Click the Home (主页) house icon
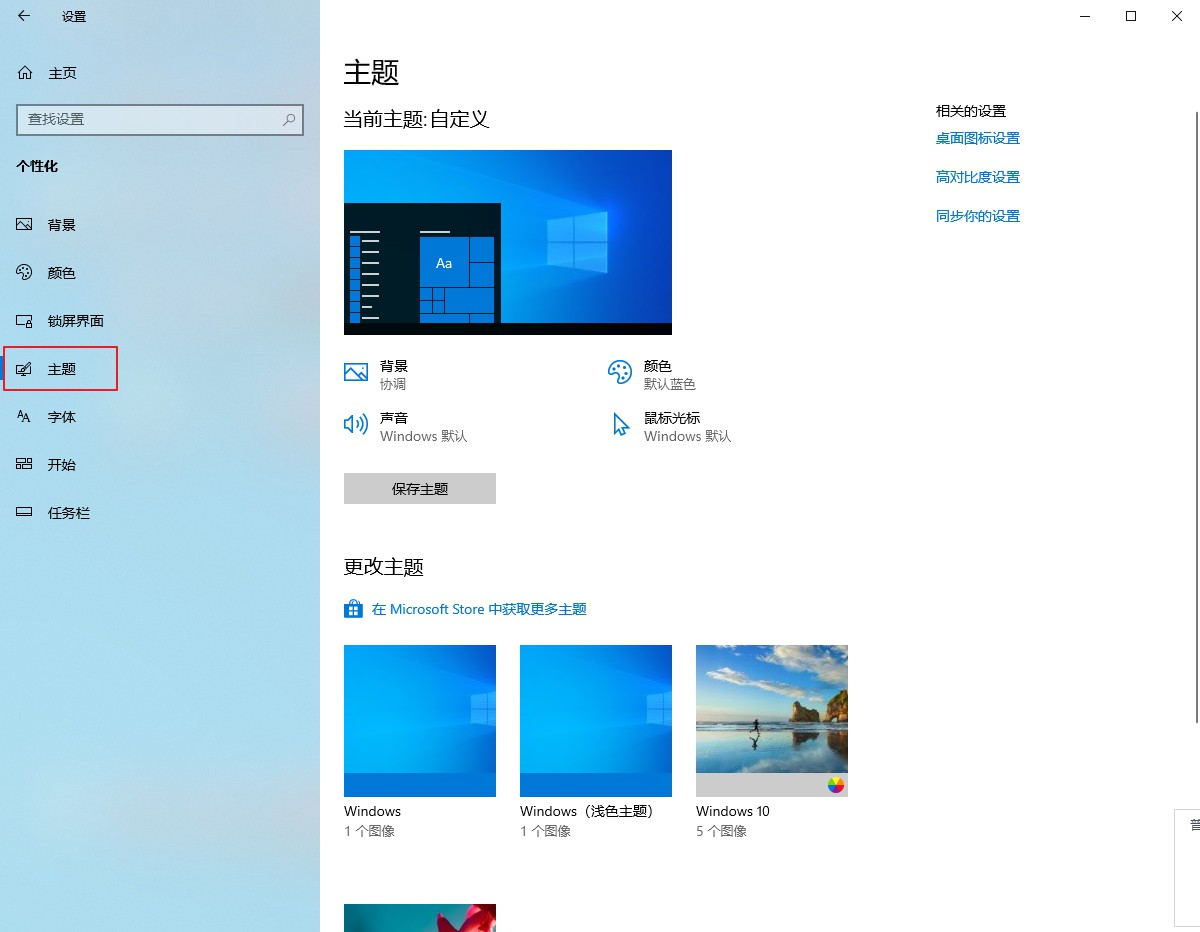Viewport: 1200px width, 932px height. pos(25,73)
